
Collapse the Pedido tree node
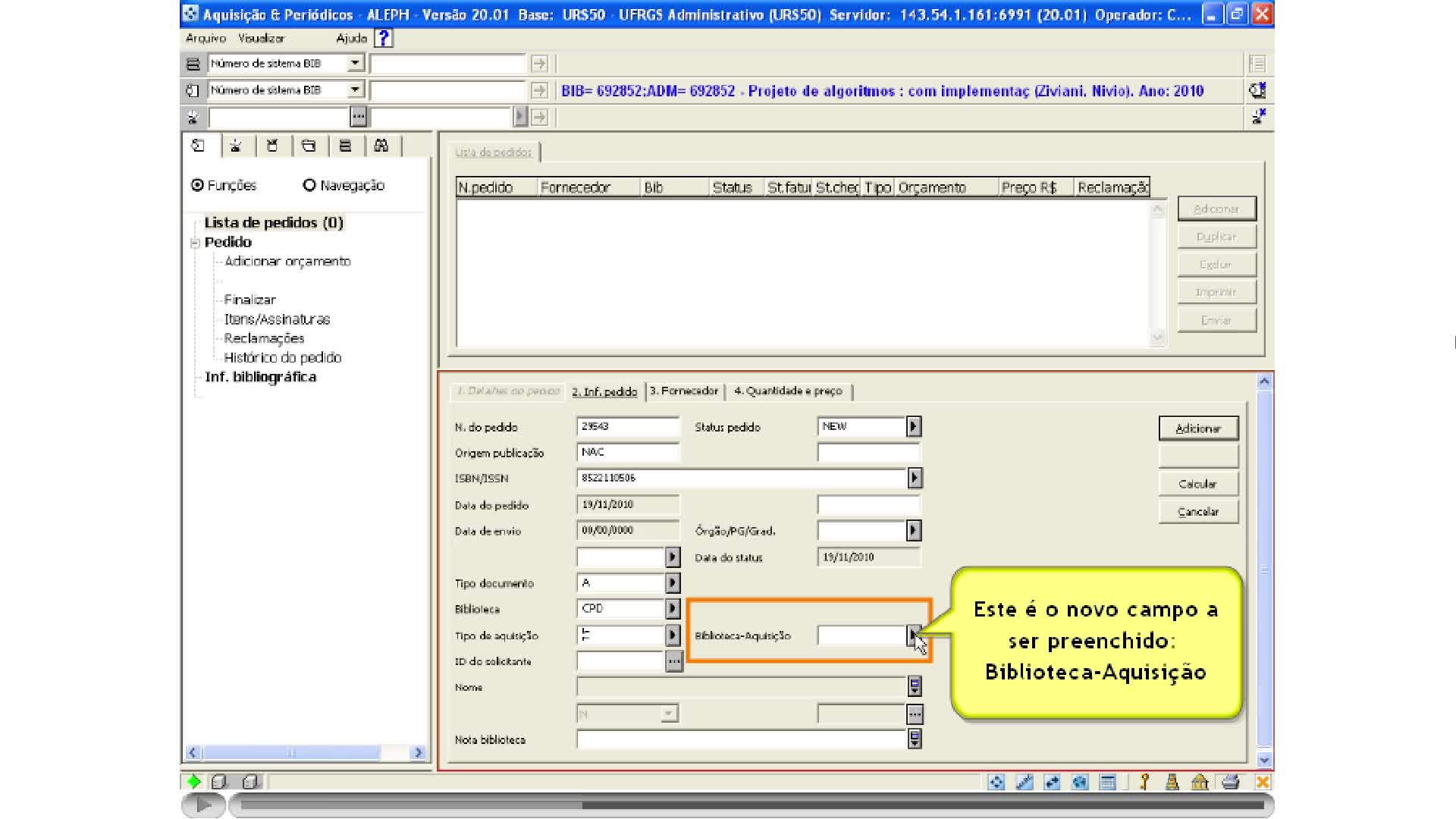point(195,243)
